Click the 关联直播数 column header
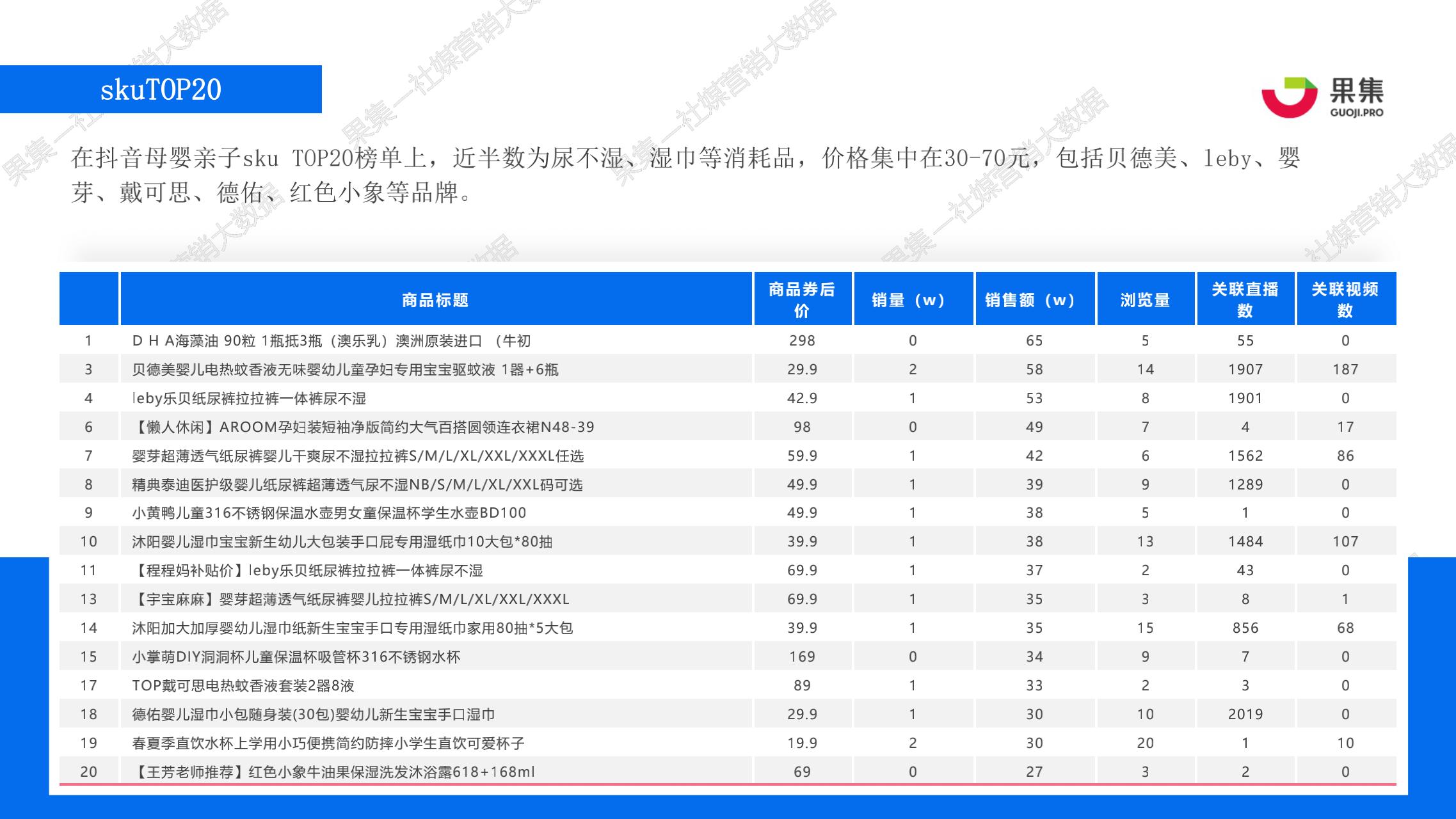The width and height of the screenshot is (1456, 819). [1245, 299]
